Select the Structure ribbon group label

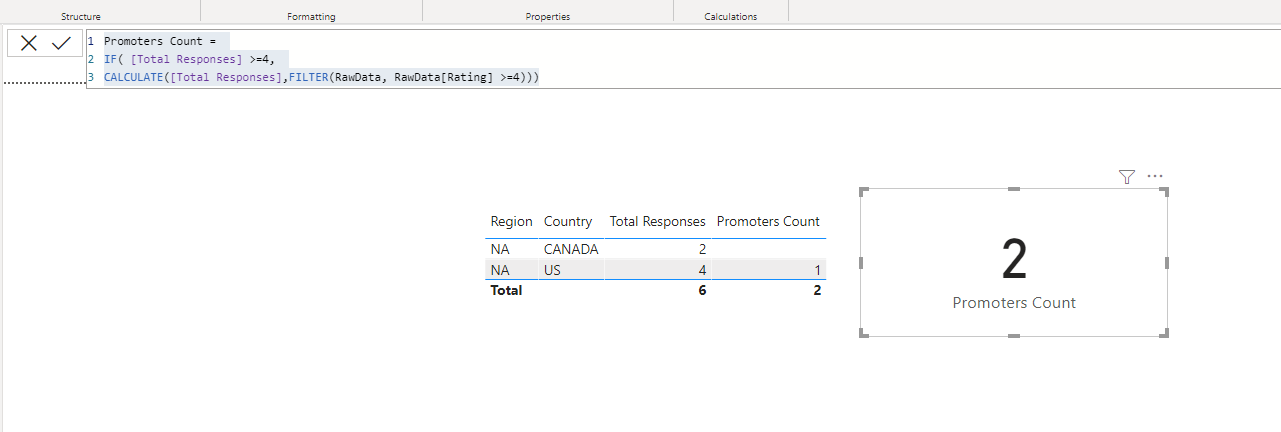tap(81, 16)
